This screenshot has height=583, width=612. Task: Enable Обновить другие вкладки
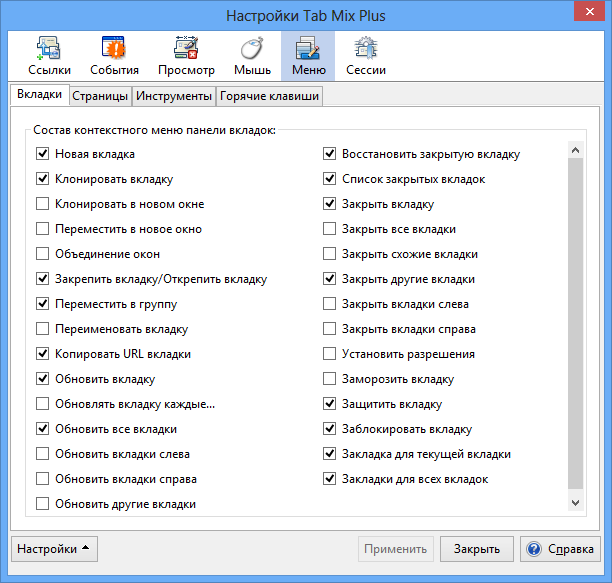pos(43,503)
